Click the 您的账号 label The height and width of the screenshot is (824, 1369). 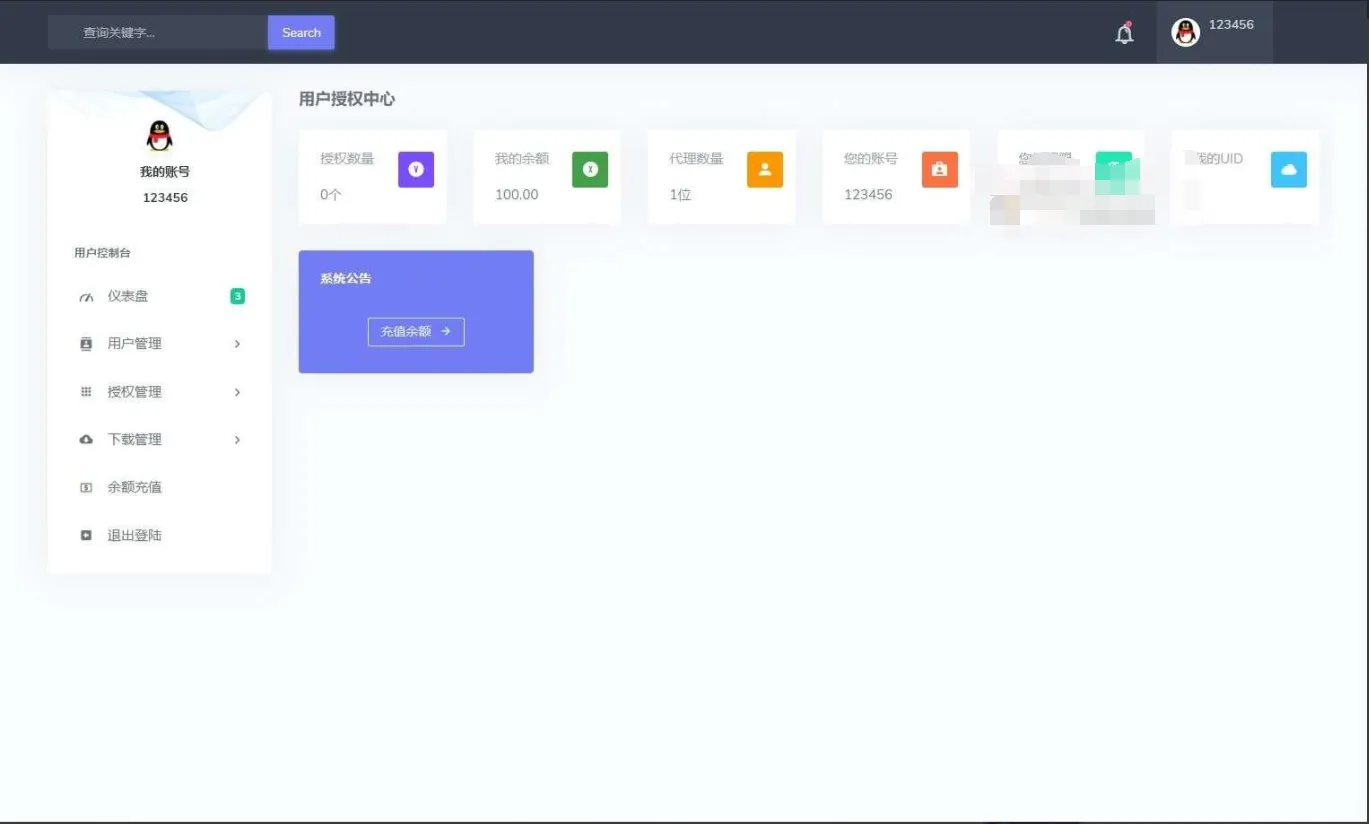(871, 159)
